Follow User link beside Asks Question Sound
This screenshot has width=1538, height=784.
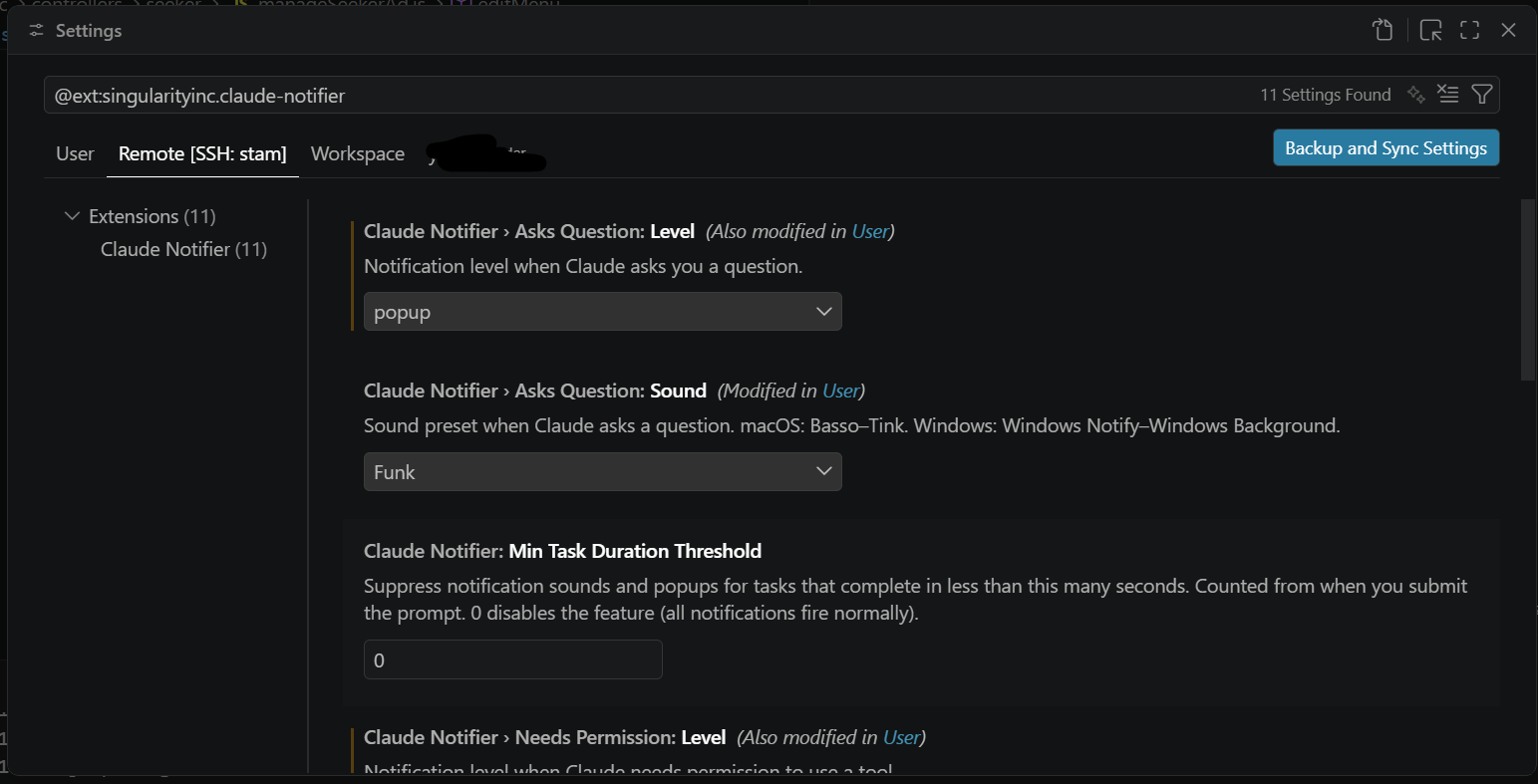click(x=840, y=391)
